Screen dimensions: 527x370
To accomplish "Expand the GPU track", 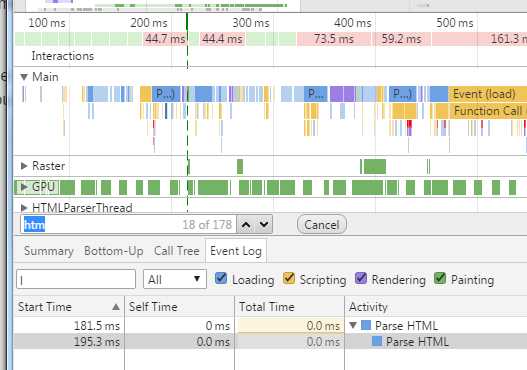I will 24,187.
